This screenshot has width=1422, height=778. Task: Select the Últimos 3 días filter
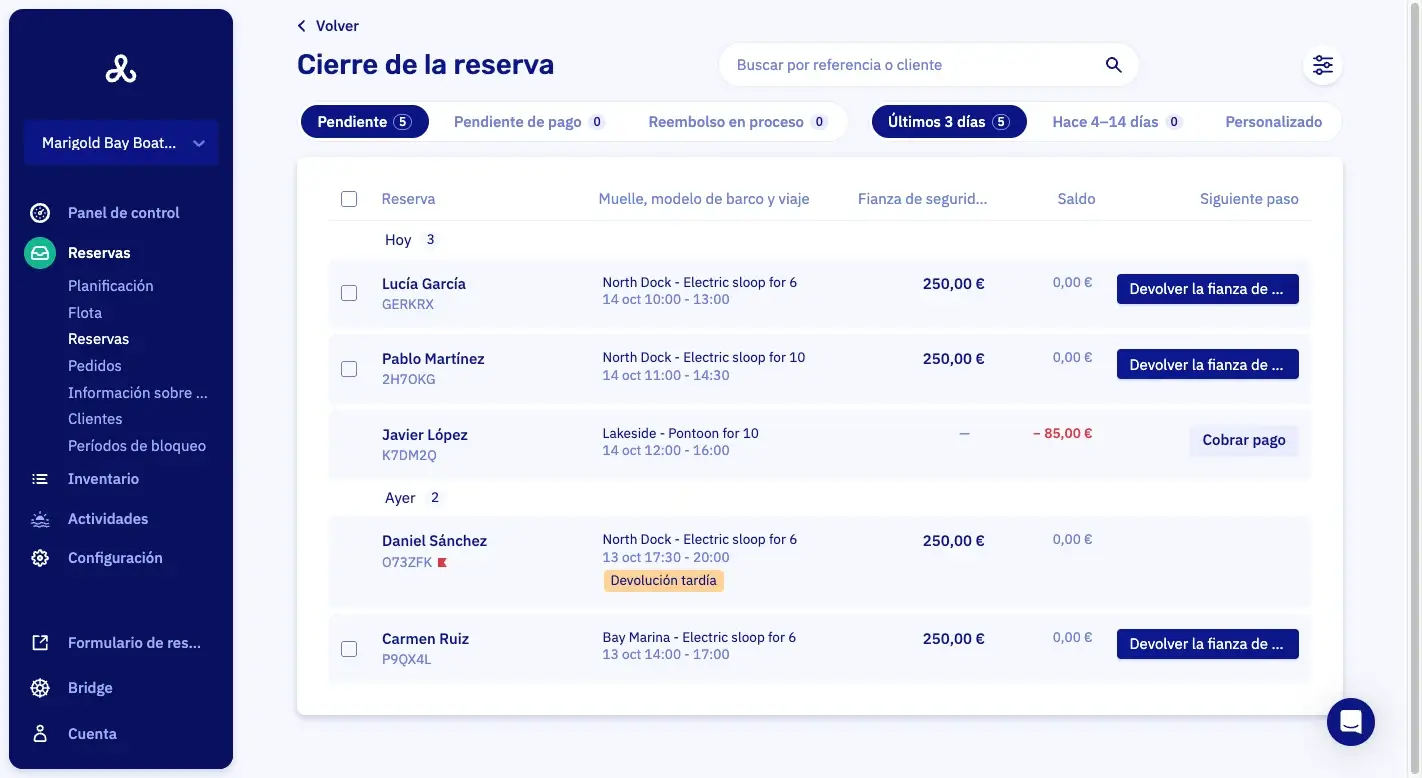pyautogui.click(x=949, y=122)
